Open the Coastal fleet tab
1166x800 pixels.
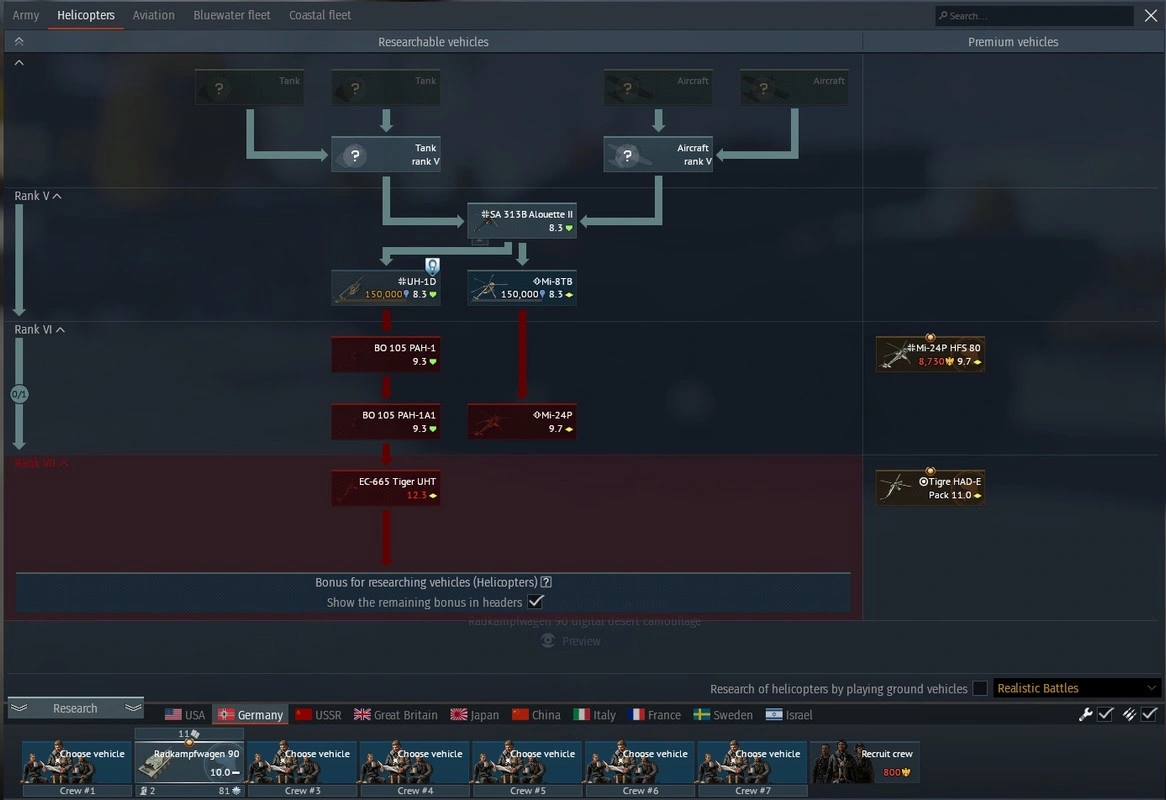point(320,15)
